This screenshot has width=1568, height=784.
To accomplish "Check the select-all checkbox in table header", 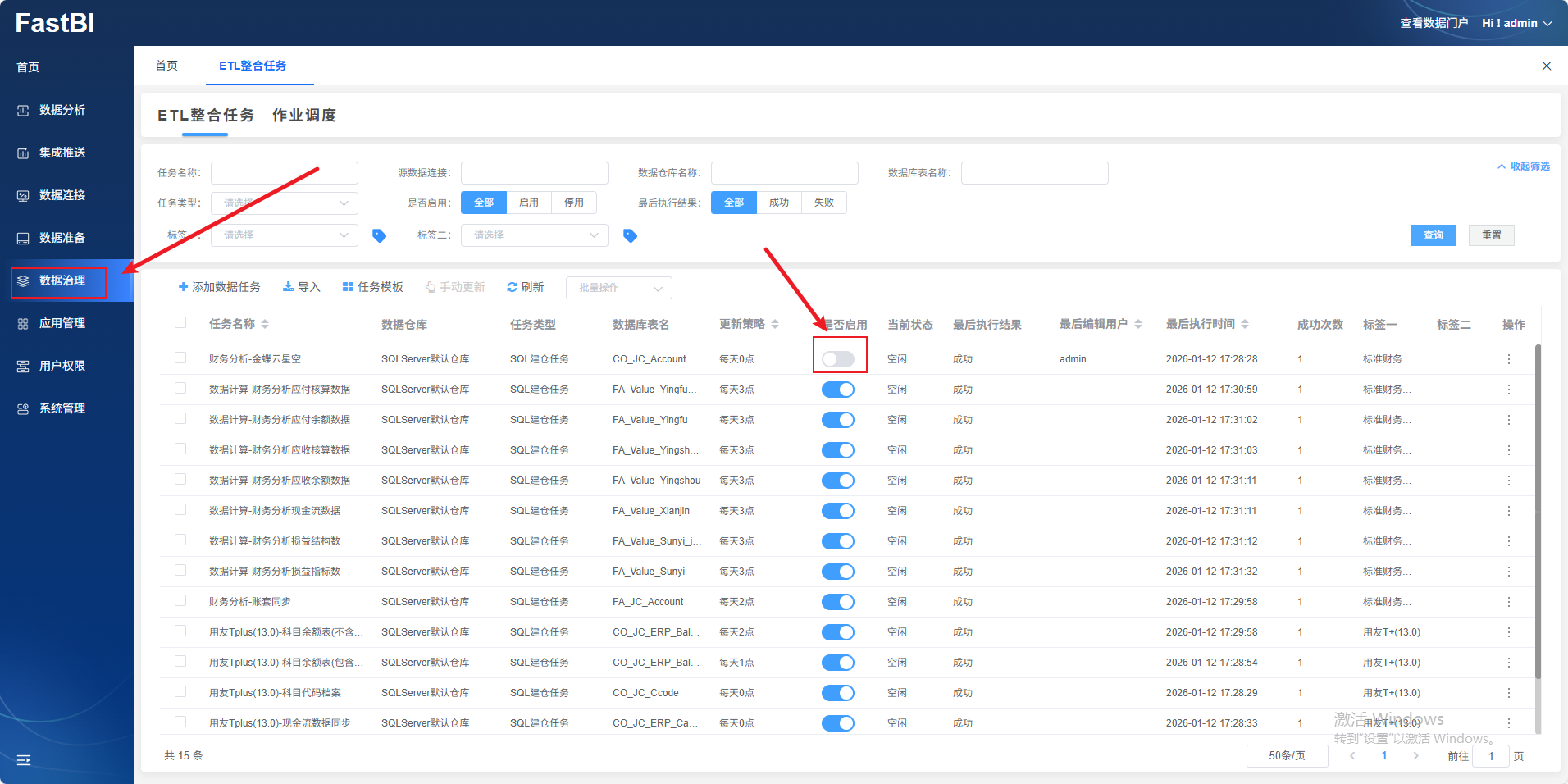I will [180, 323].
